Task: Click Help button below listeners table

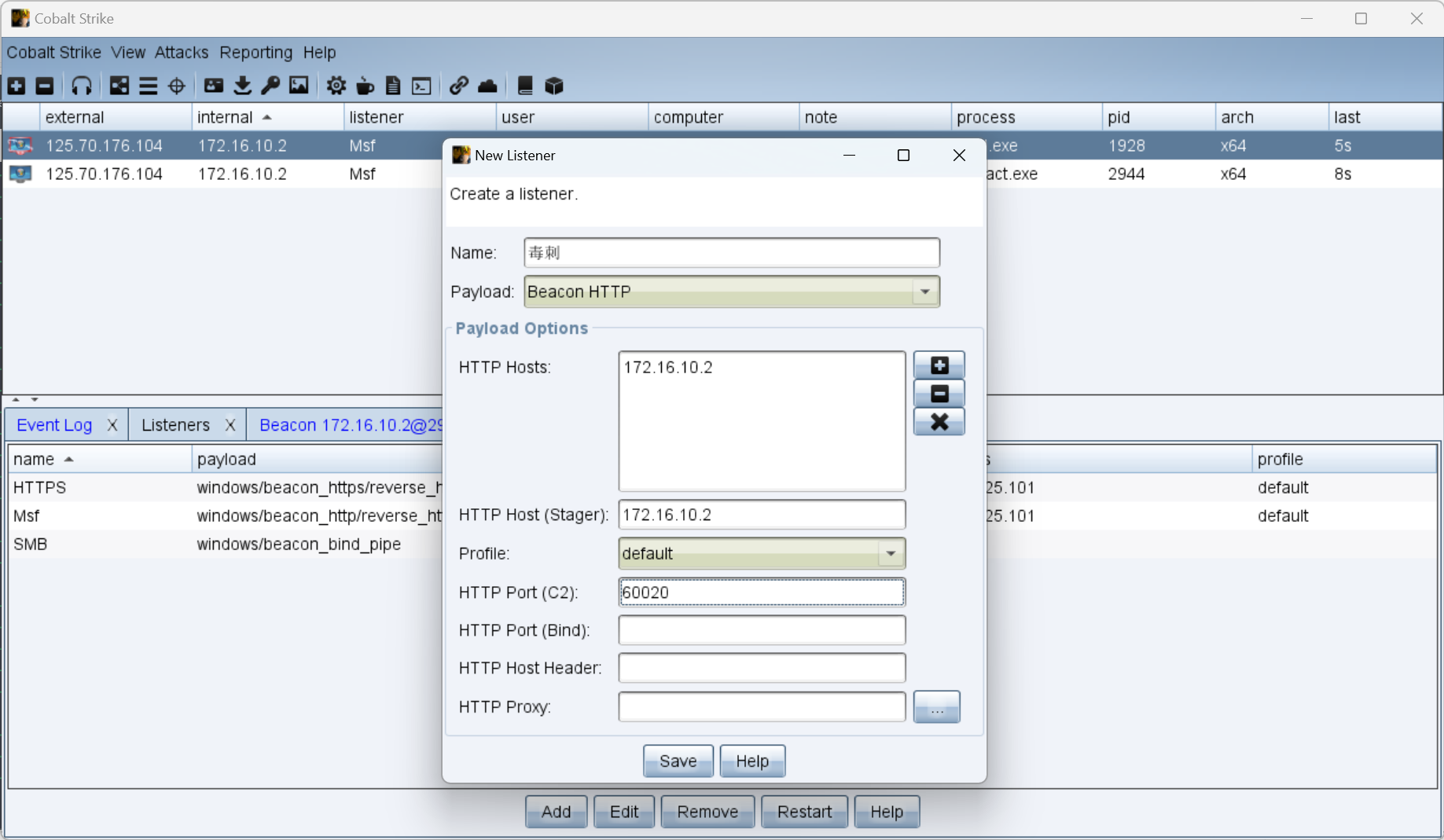Action: [887, 812]
